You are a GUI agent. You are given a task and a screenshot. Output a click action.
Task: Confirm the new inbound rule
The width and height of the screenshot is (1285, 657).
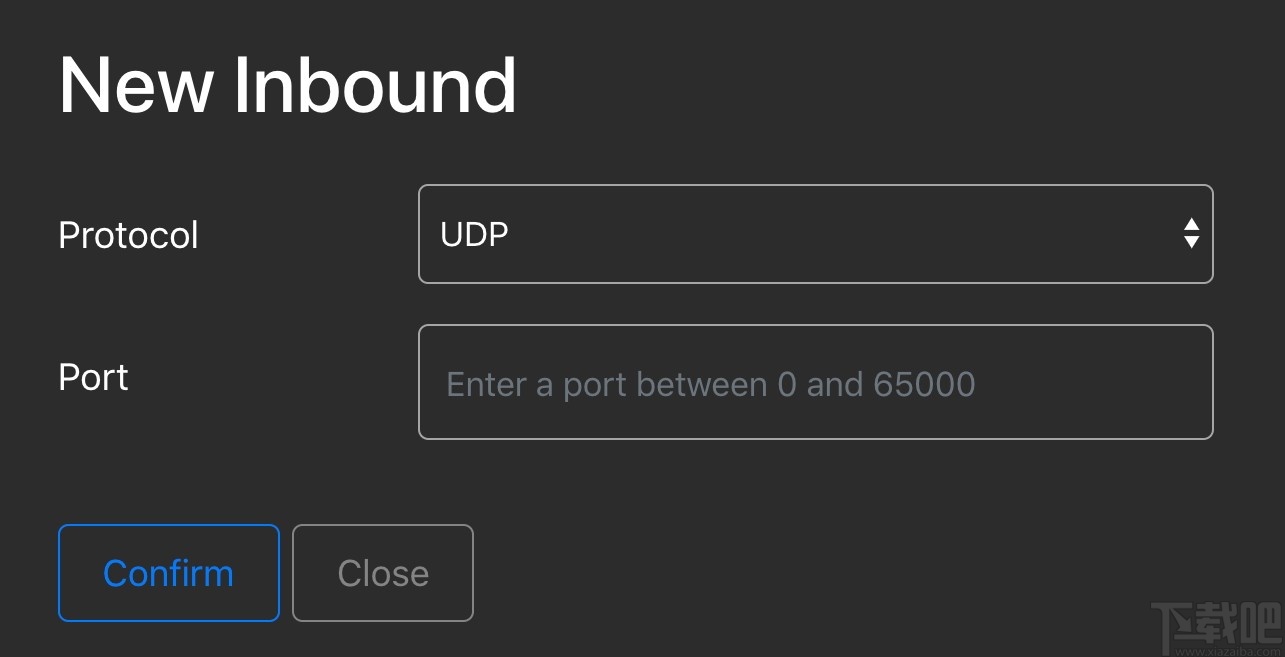[168, 573]
